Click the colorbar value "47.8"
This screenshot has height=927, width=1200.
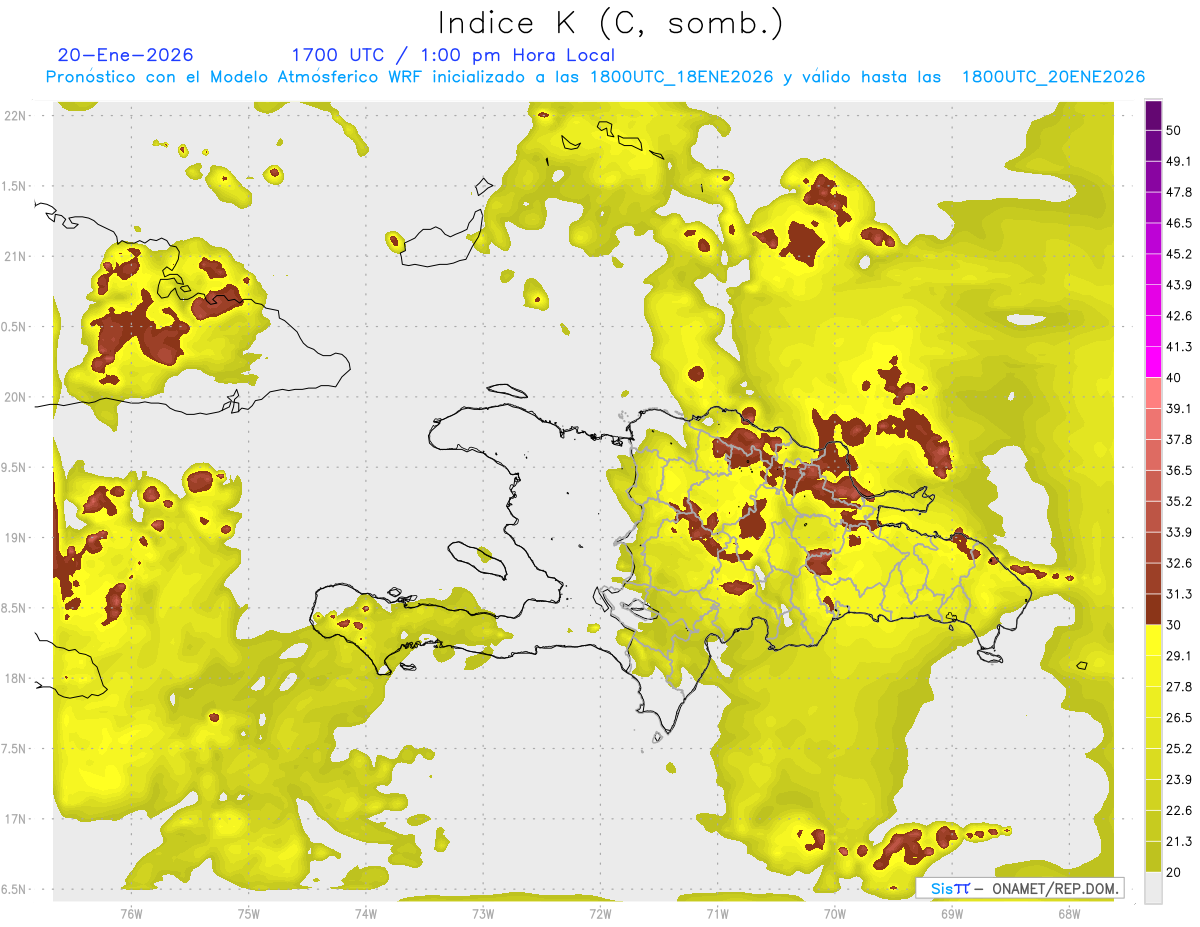[1179, 192]
